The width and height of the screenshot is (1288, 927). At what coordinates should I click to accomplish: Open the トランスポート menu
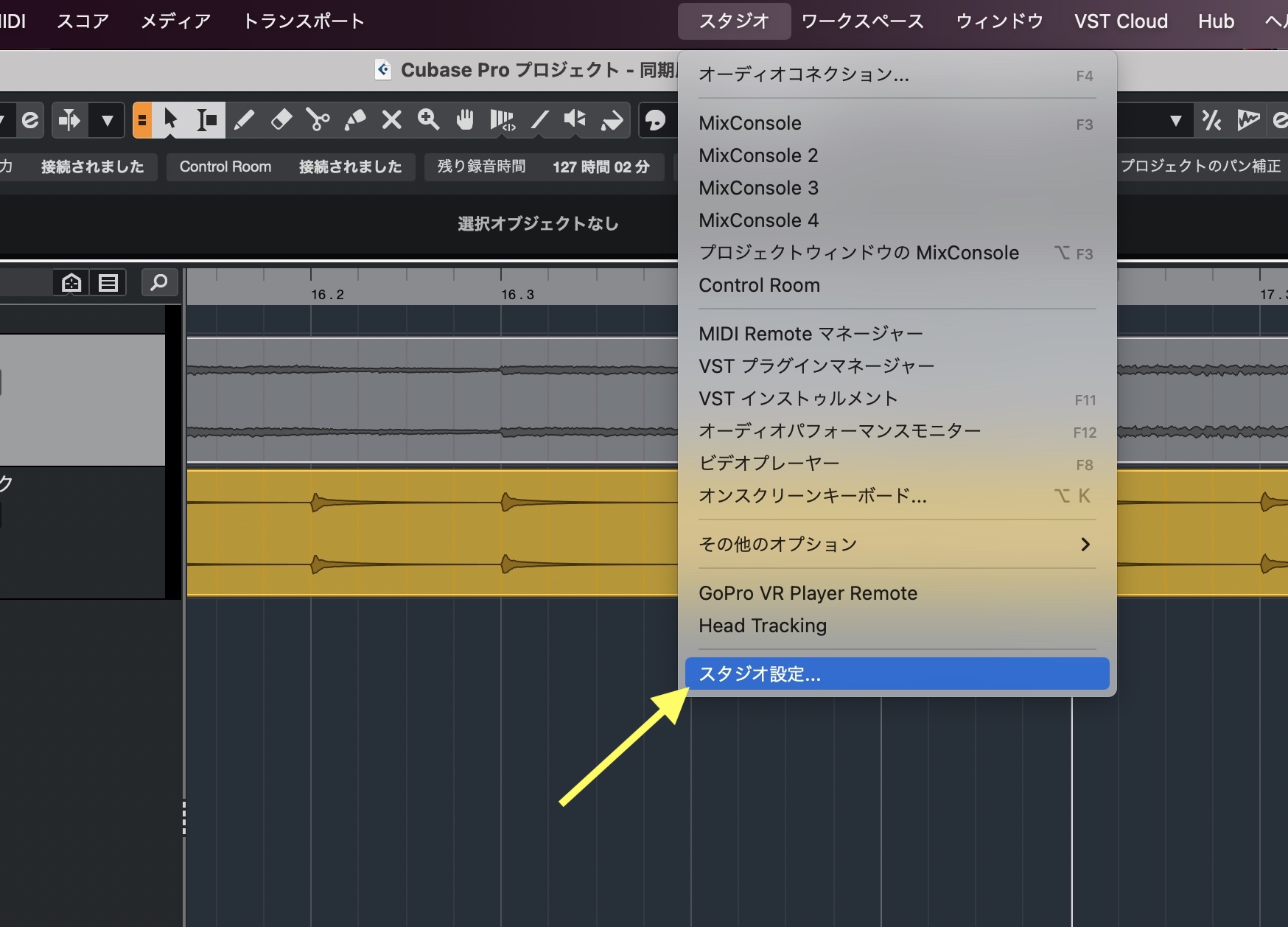304,21
